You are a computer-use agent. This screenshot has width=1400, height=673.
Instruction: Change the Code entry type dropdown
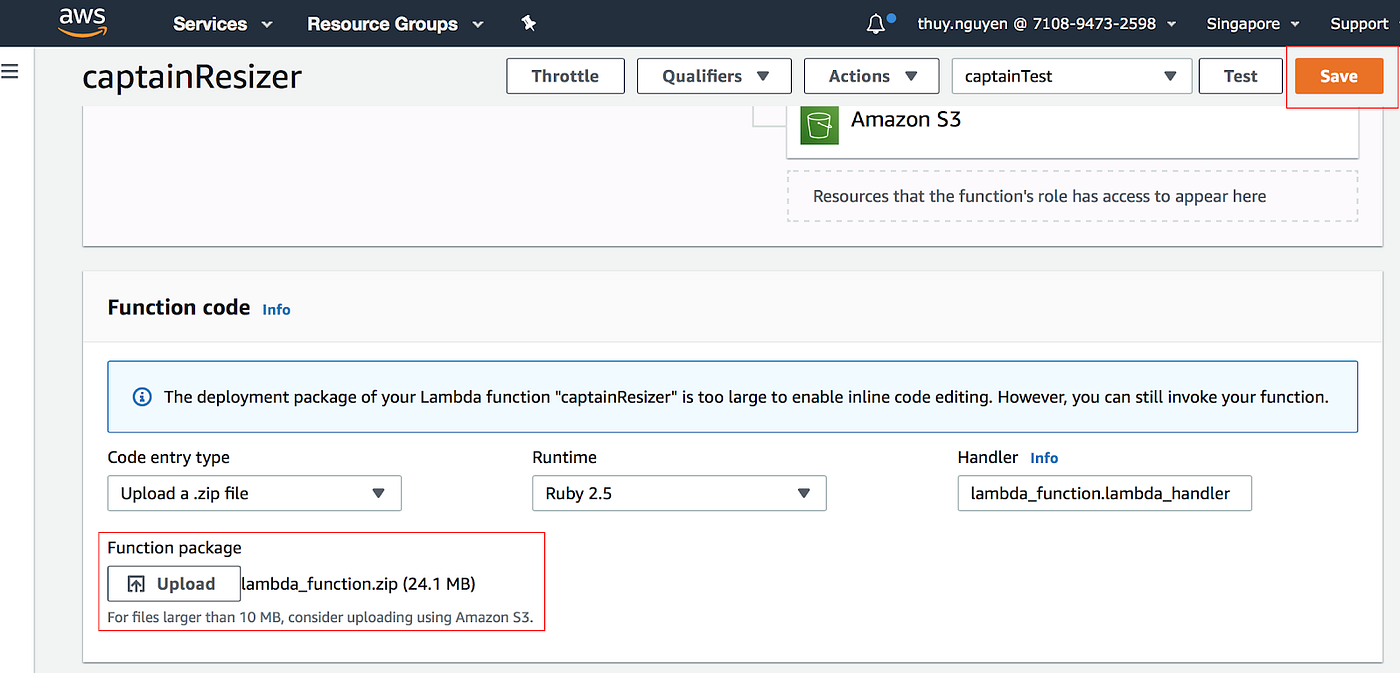pyautogui.click(x=254, y=493)
